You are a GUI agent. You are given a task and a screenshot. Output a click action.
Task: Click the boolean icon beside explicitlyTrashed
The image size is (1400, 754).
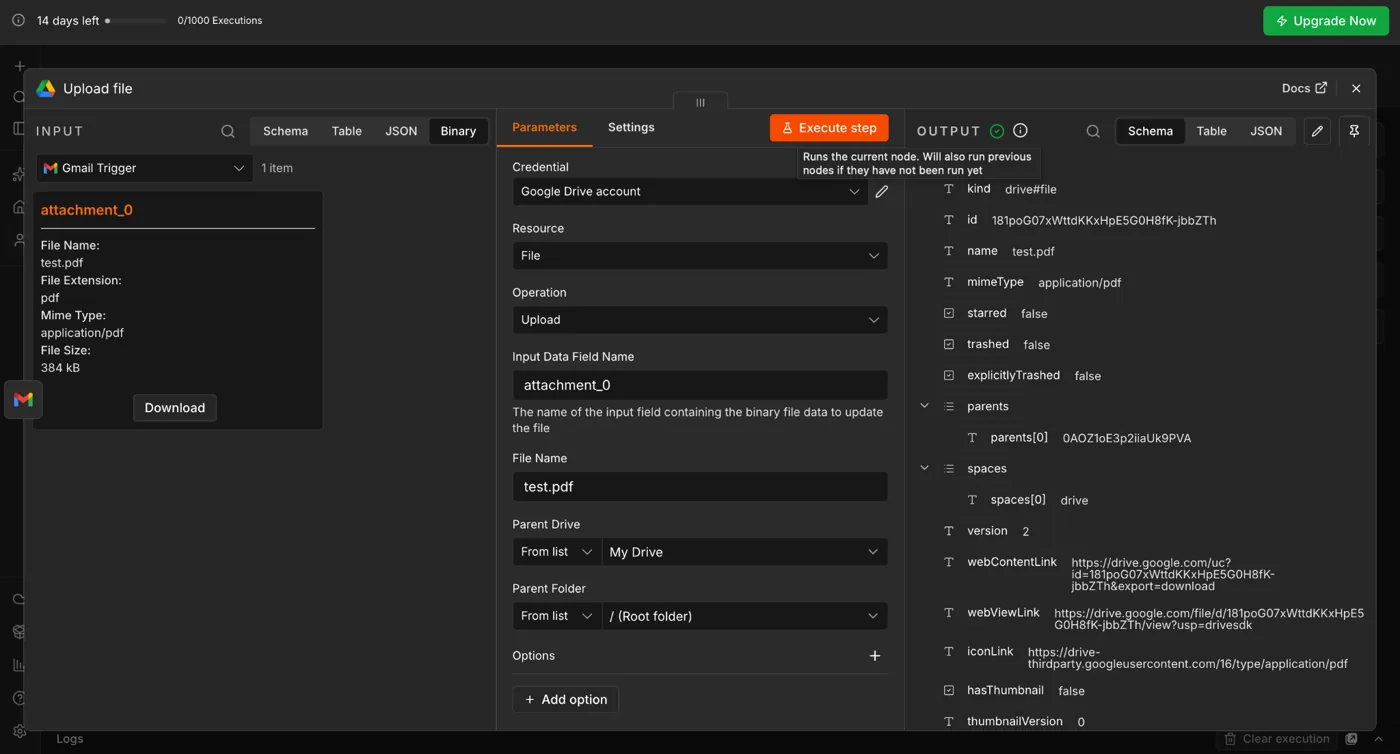(949, 375)
